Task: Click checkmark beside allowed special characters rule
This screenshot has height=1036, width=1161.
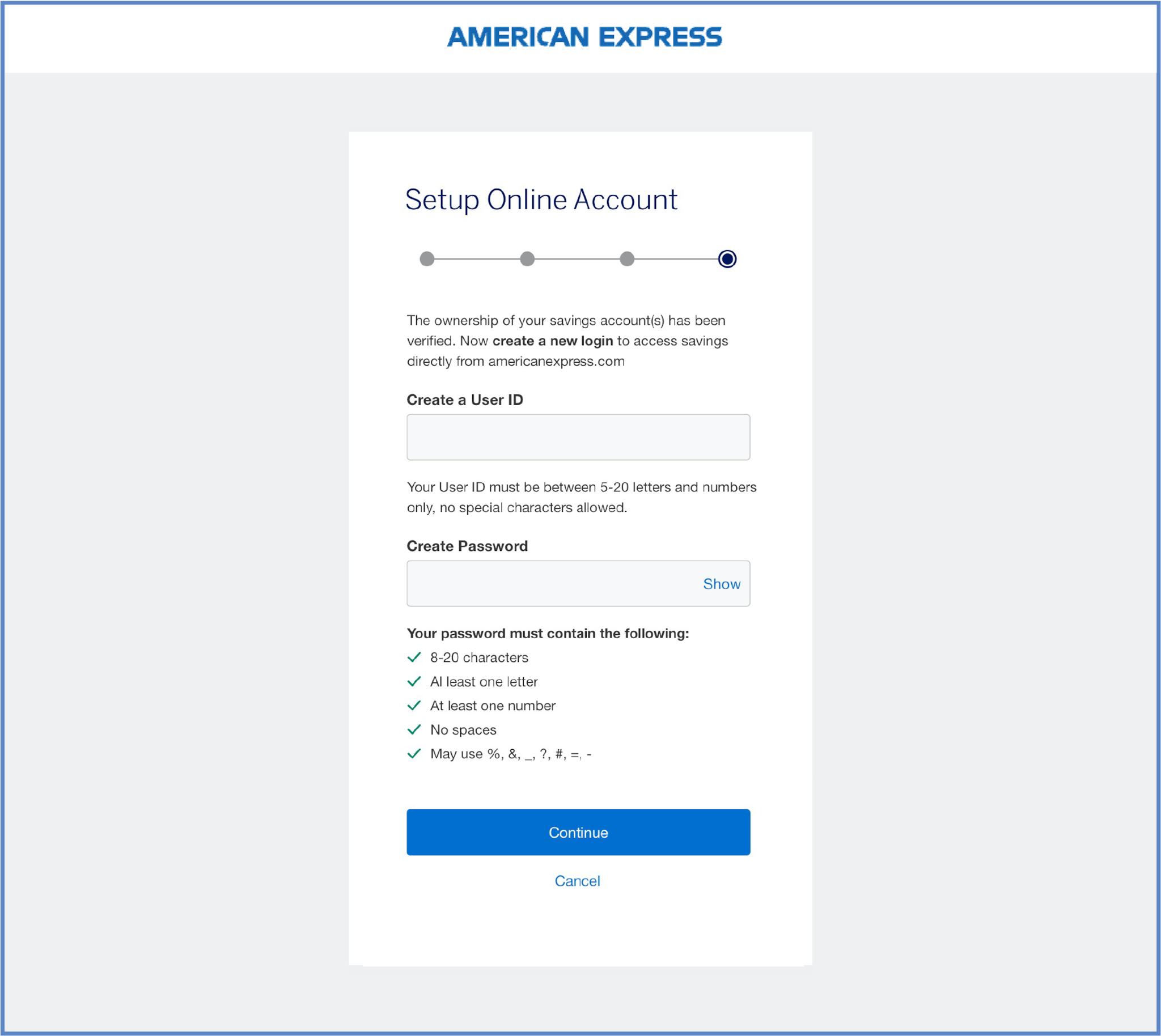Action: click(x=414, y=754)
